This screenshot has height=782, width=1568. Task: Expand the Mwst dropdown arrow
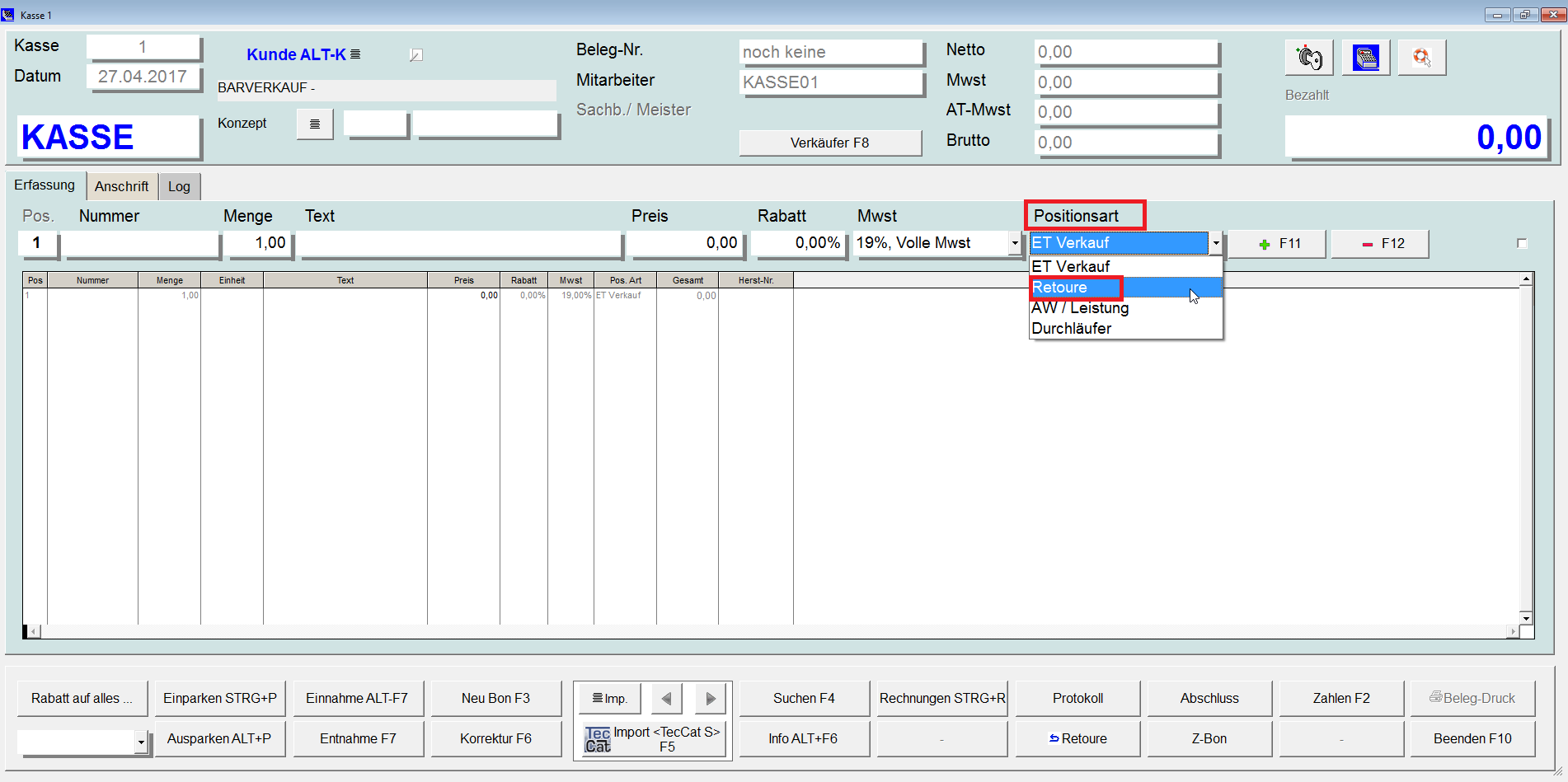tap(1015, 243)
